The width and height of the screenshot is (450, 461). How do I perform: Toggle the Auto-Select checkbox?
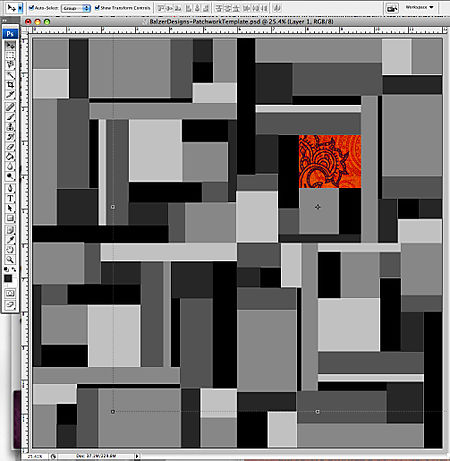point(31,7)
